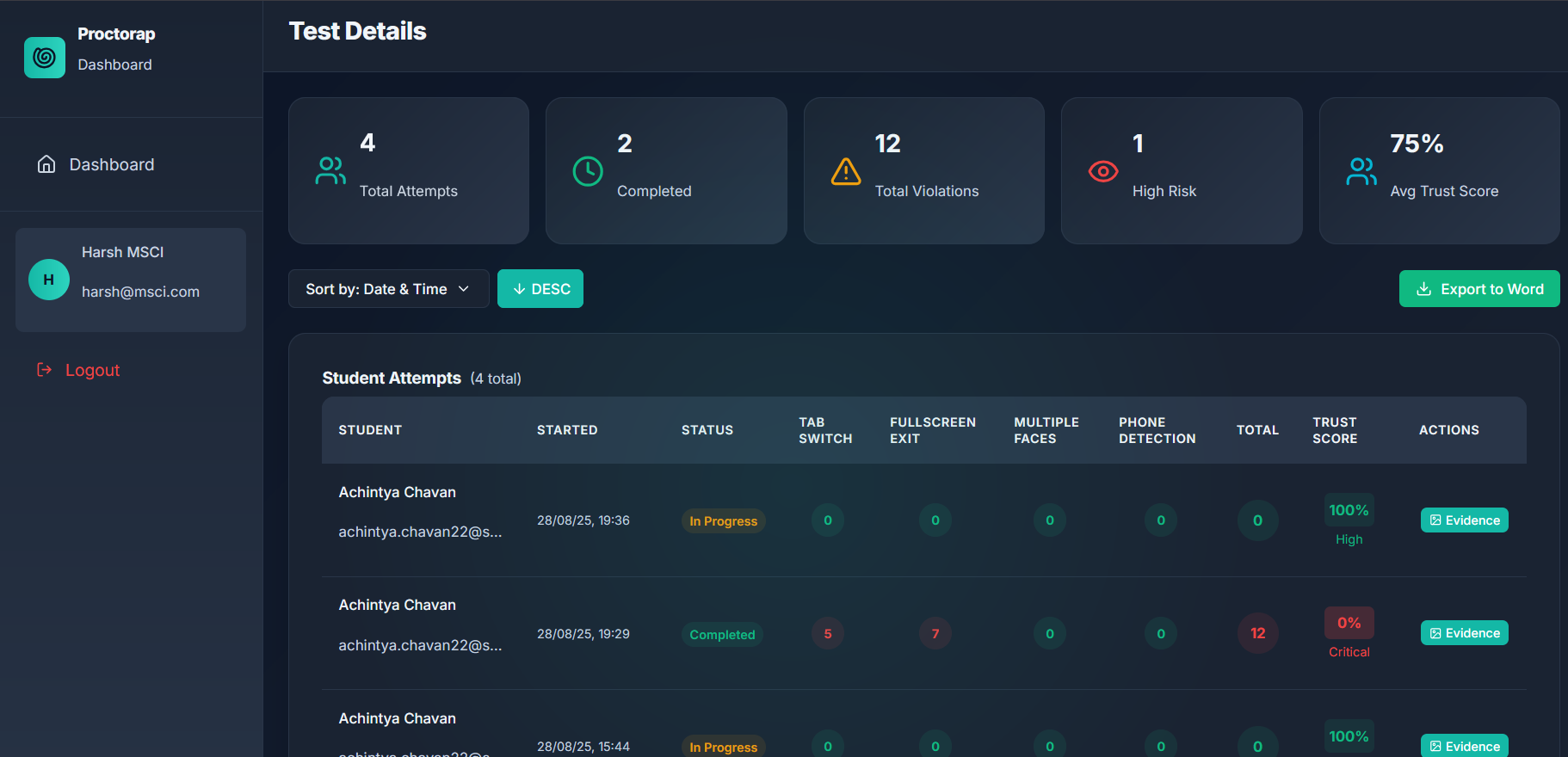Click the 100% High trust score badge
The image size is (1568, 757).
pyautogui.click(x=1349, y=510)
